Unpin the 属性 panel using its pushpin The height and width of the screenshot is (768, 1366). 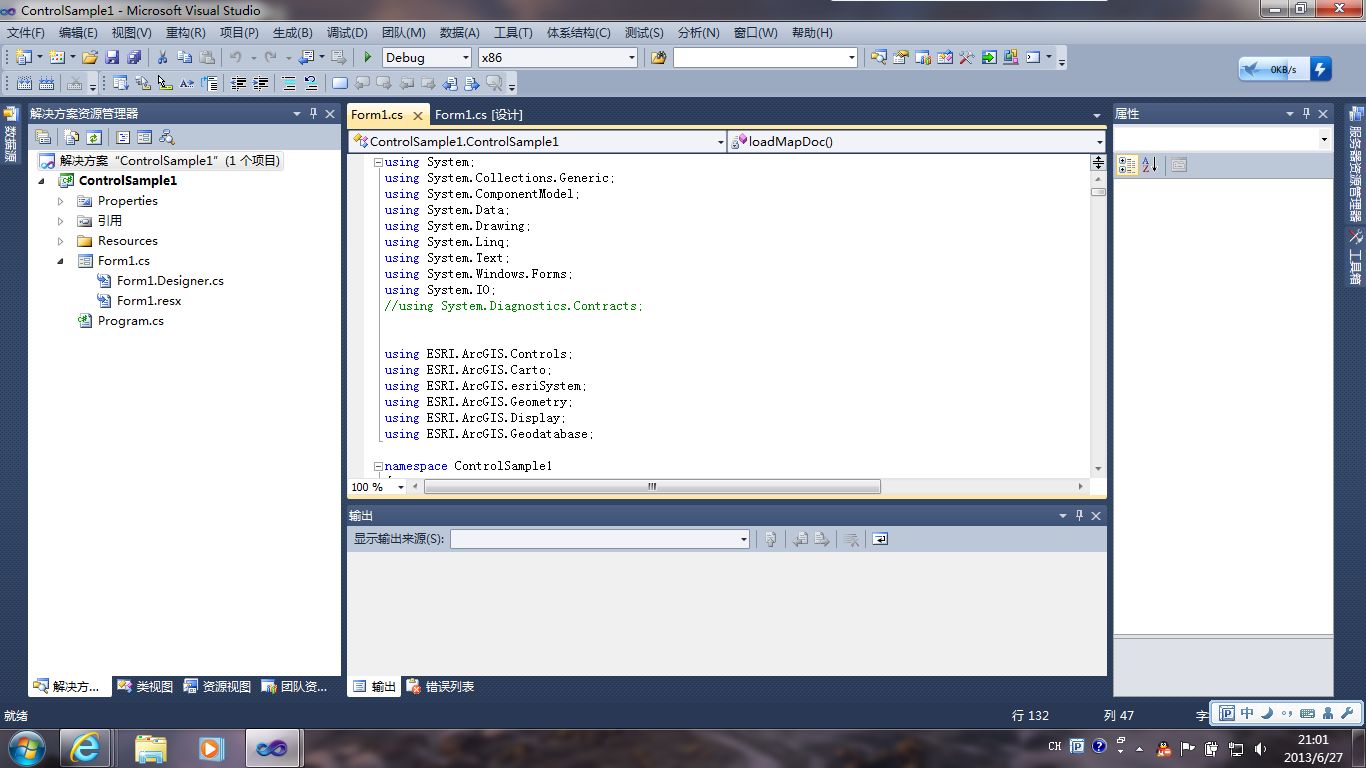pyautogui.click(x=1306, y=113)
